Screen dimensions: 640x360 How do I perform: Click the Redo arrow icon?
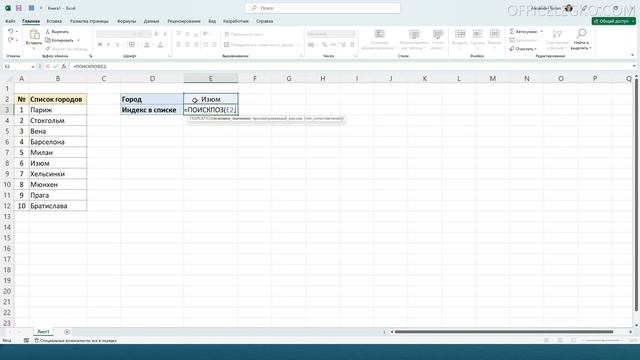click(x=11, y=40)
